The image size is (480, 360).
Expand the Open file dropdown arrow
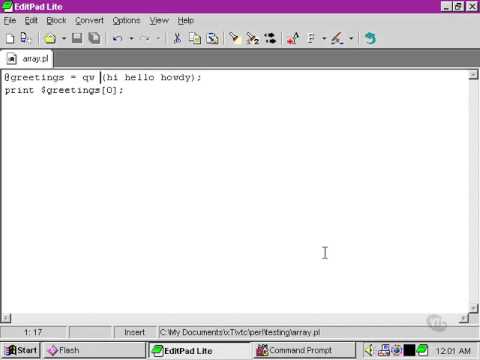(64, 39)
